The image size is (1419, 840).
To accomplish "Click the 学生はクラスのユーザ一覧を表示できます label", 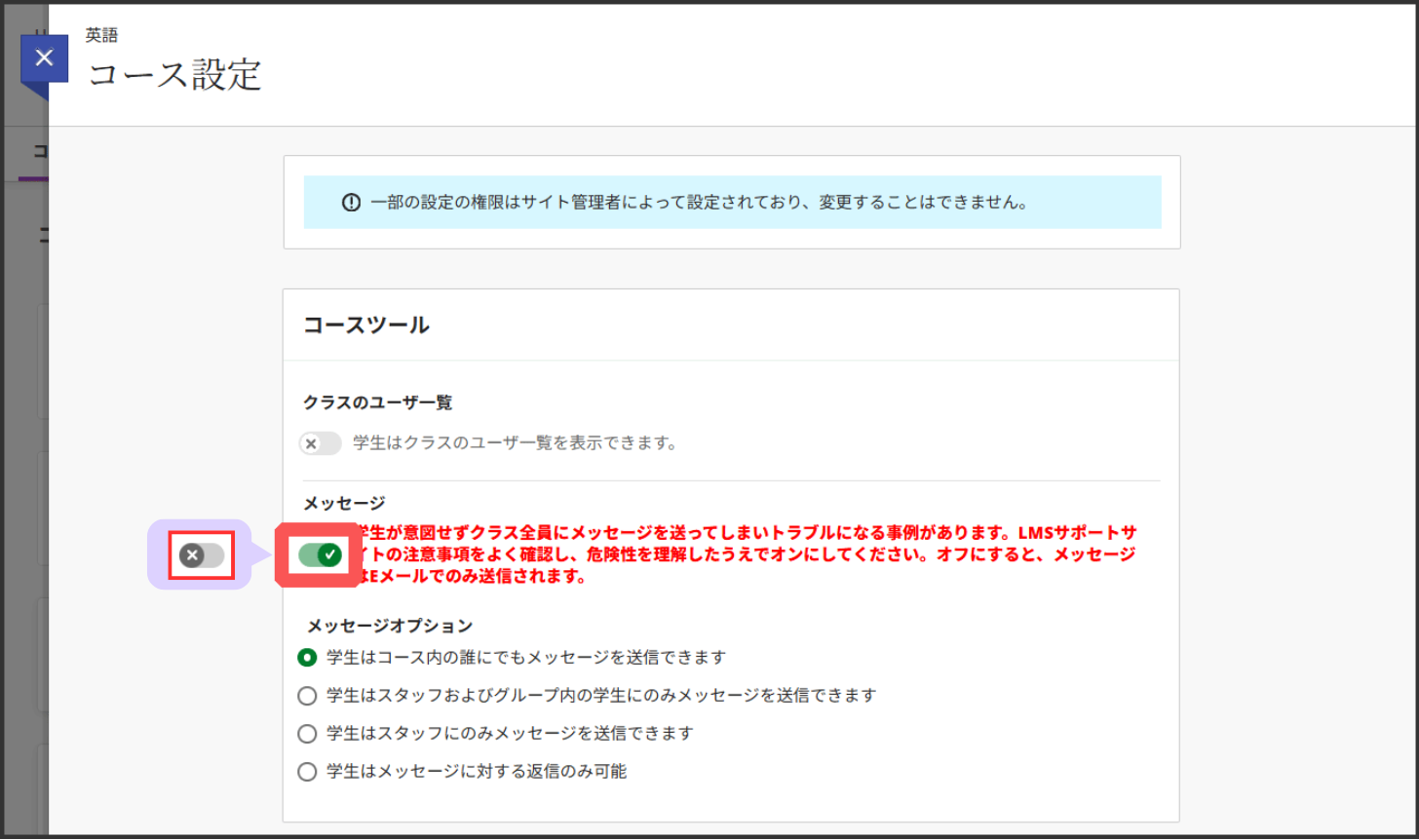I will [515, 443].
